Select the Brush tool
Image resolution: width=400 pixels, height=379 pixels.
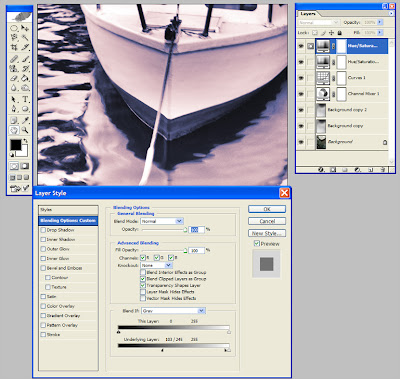tap(25, 59)
